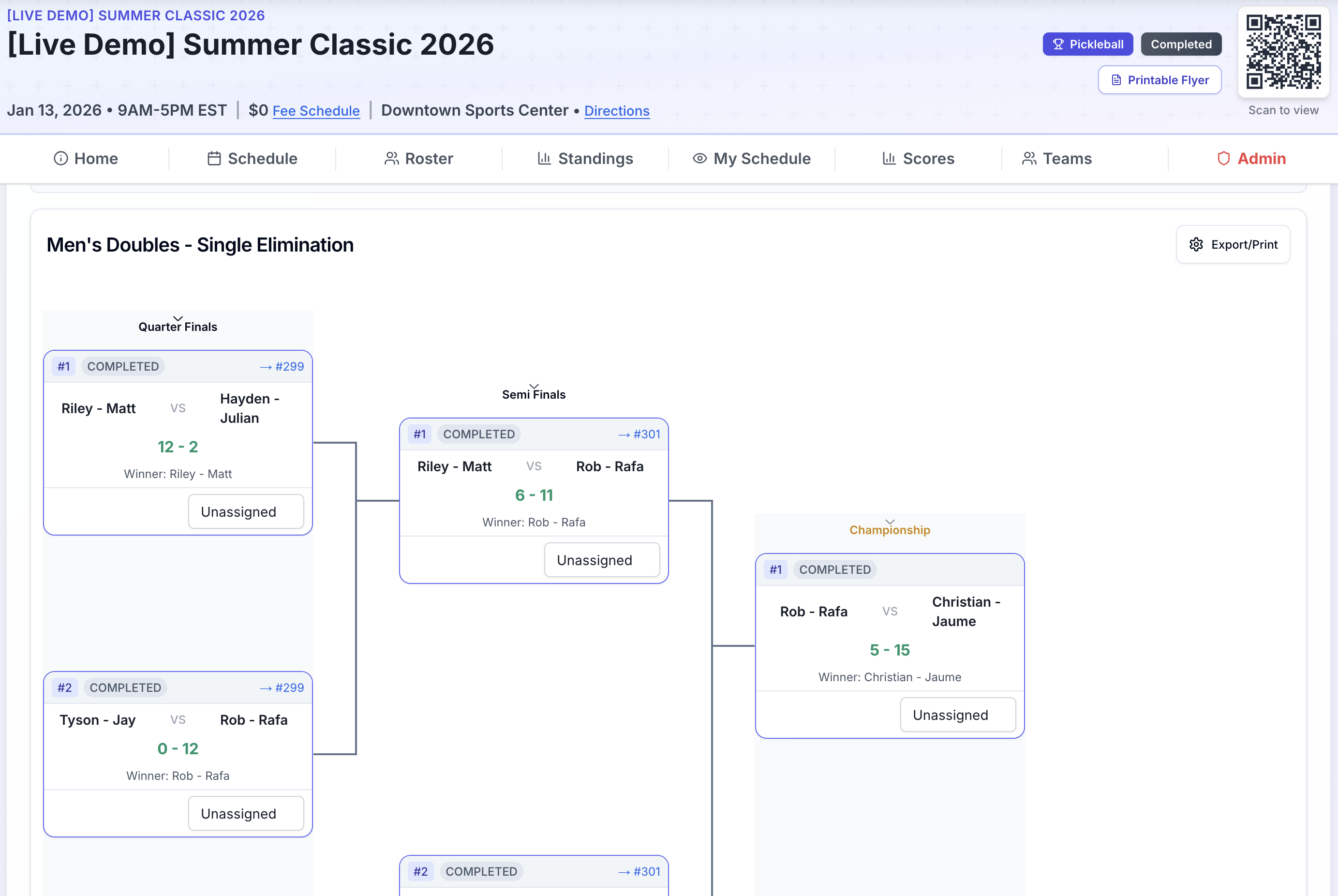The height and width of the screenshot is (896, 1338).
Task: Switch to the Teams tab
Action: click(1067, 159)
